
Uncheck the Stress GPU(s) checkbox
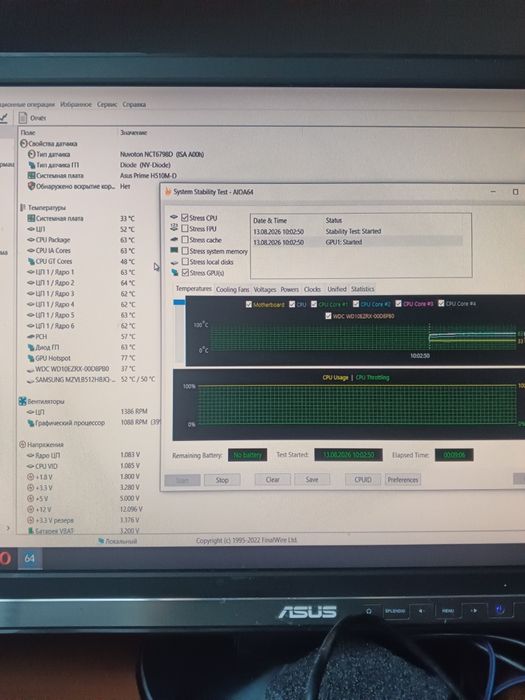[185, 272]
